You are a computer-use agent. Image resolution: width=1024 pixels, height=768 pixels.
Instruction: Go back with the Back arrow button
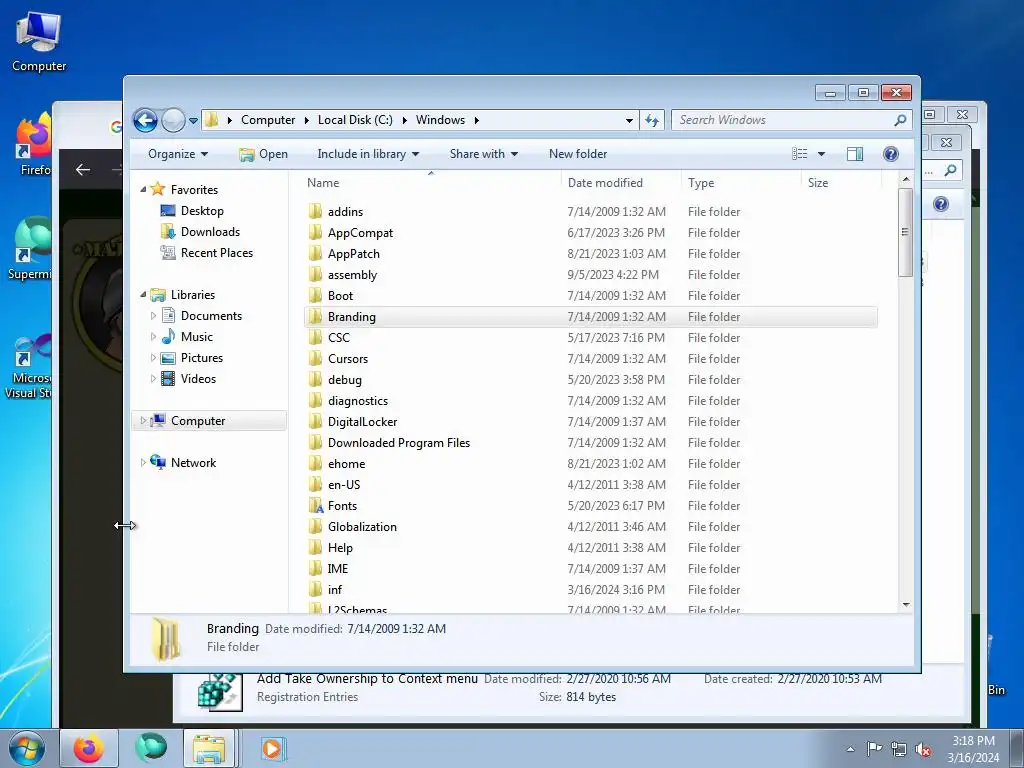tap(145, 120)
